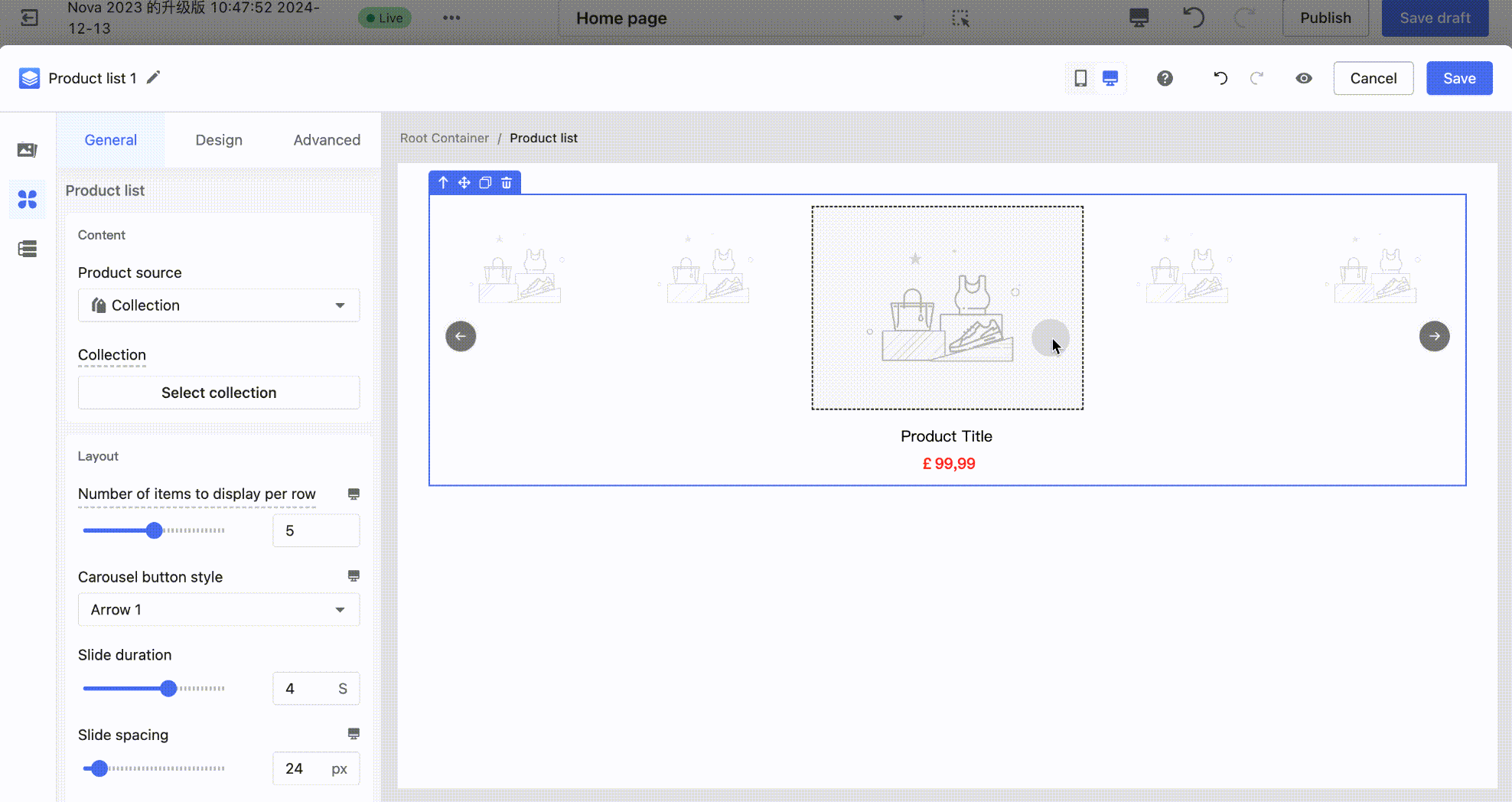Toggle the eye preview icon
The width and height of the screenshot is (1512, 802).
(x=1304, y=78)
